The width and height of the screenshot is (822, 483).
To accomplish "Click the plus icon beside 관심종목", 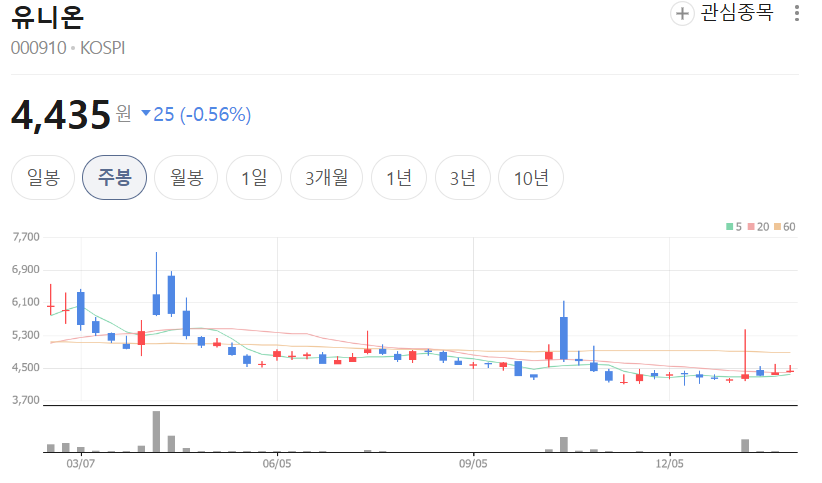I will pyautogui.click(x=682, y=13).
